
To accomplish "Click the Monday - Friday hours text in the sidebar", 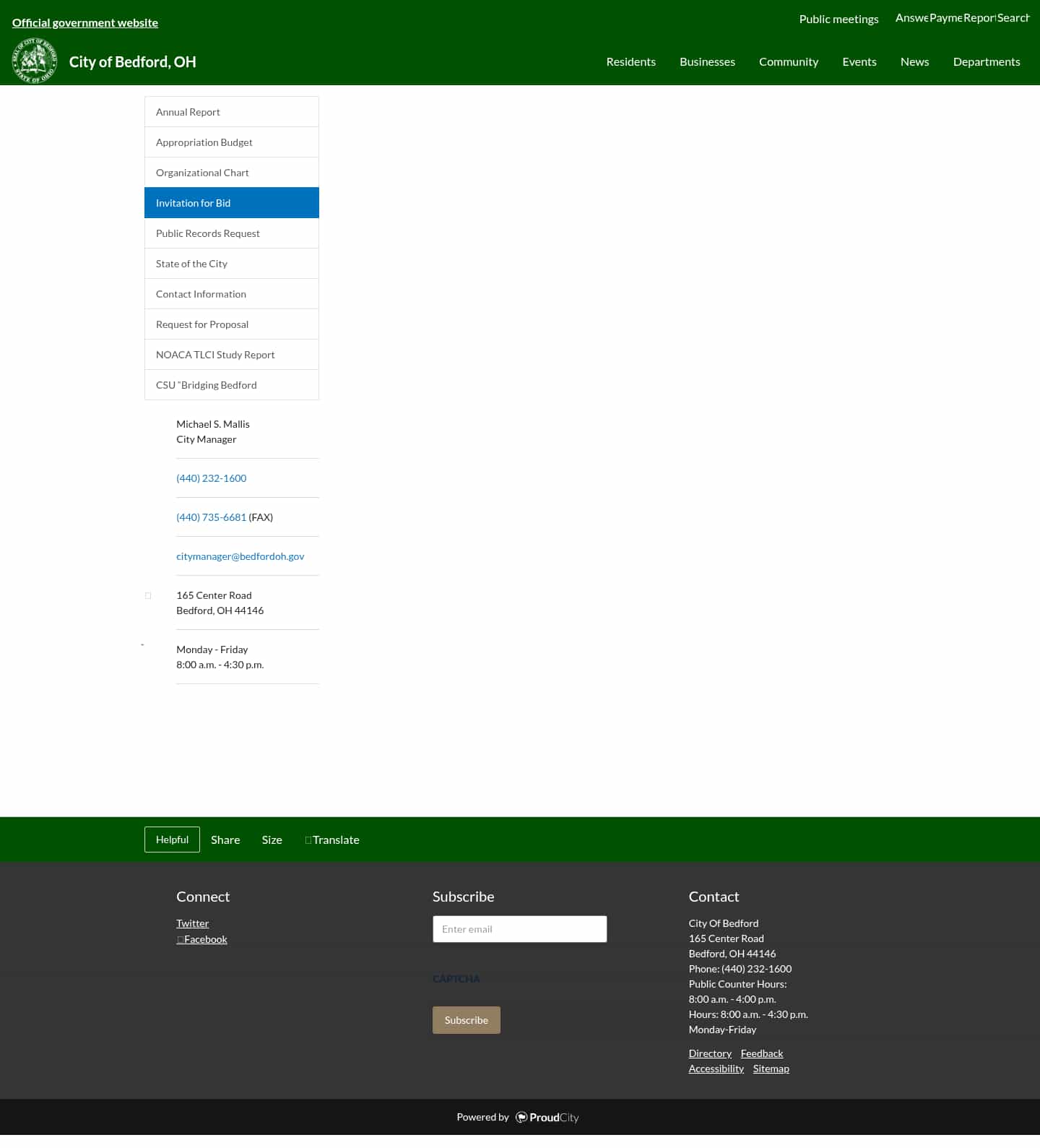I will click(x=220, y=657).
